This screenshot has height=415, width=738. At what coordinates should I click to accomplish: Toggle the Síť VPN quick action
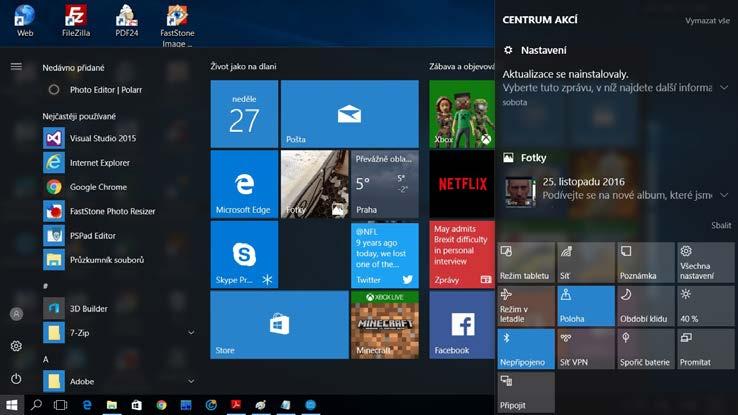point(586,349)
